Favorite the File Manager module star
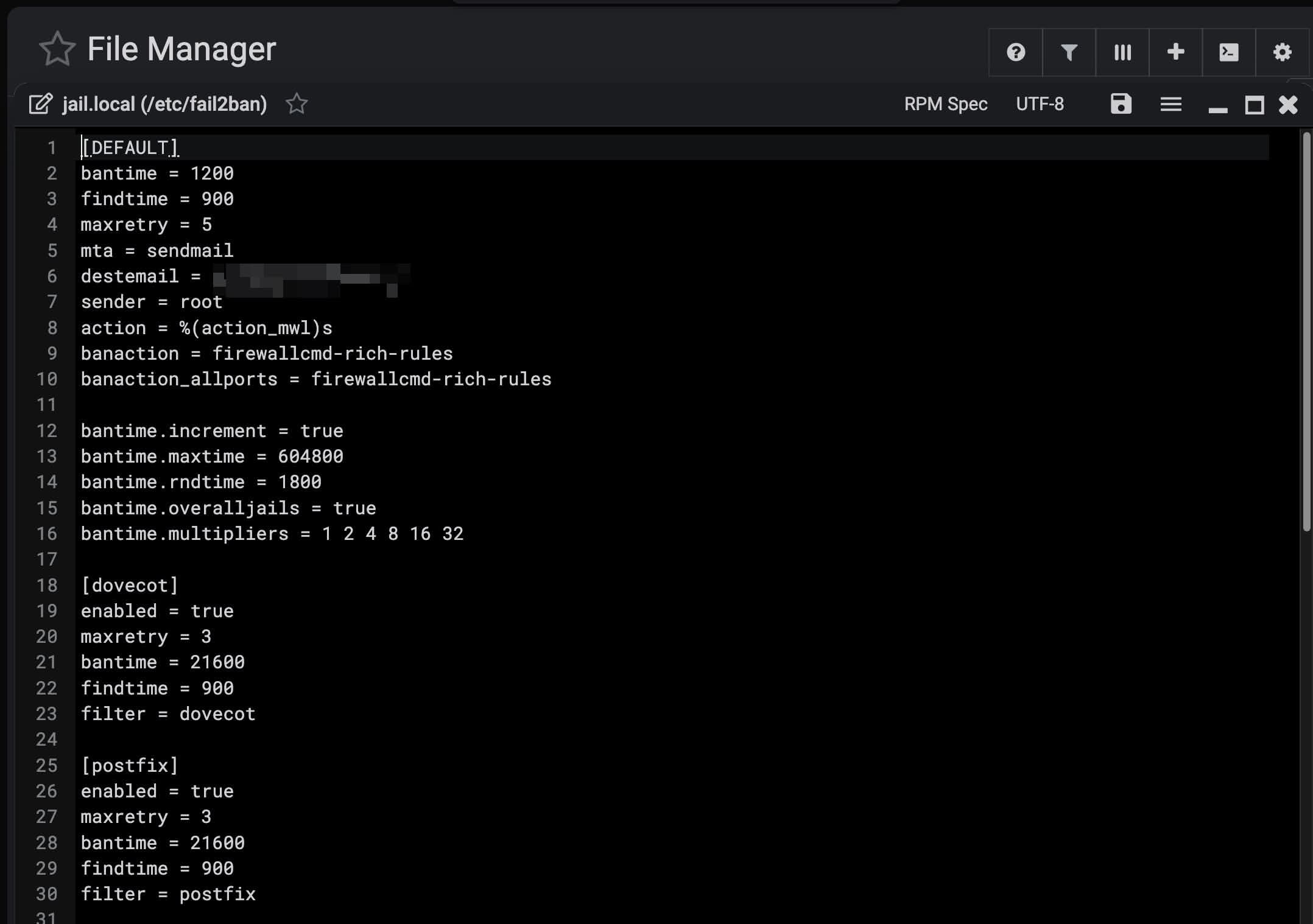The width and height of the screenshot is (1313, 924). pos(57,49)
